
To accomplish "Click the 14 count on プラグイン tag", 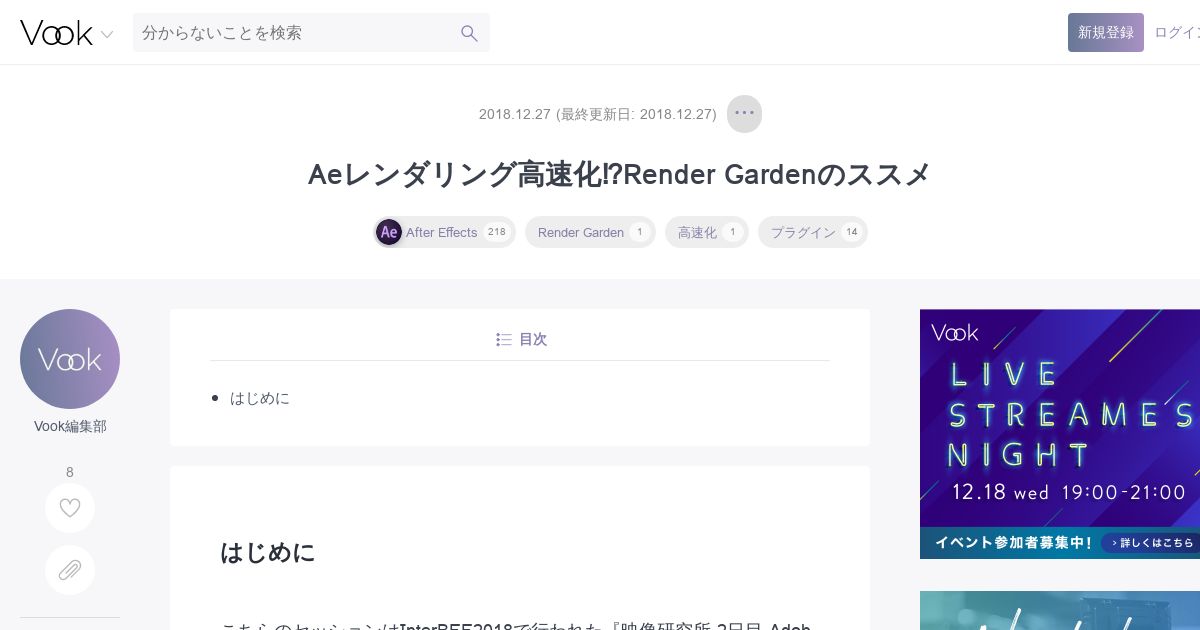I will [x=851, y=232].
